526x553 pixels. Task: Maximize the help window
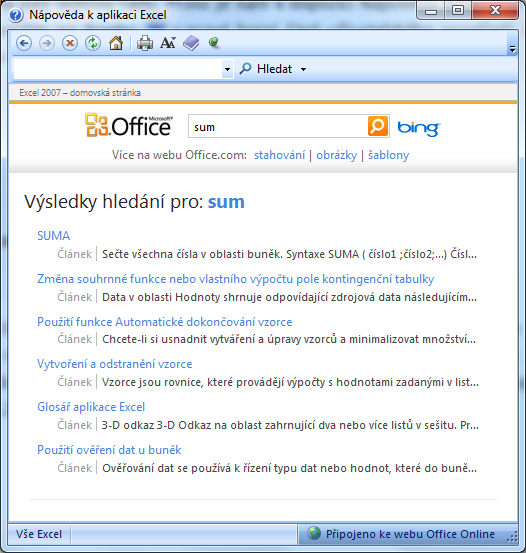pyautogui.click(x=458, y=11)
